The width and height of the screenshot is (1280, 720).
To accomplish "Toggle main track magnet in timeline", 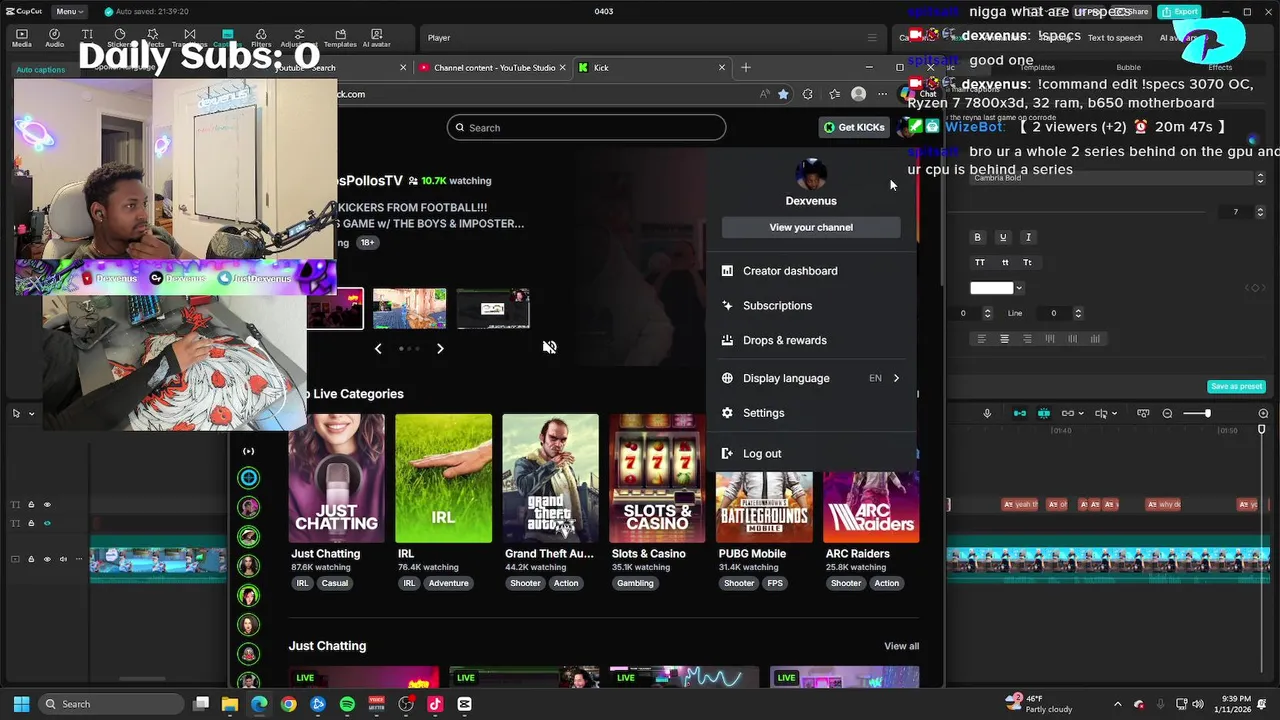I will (1020, 413).
